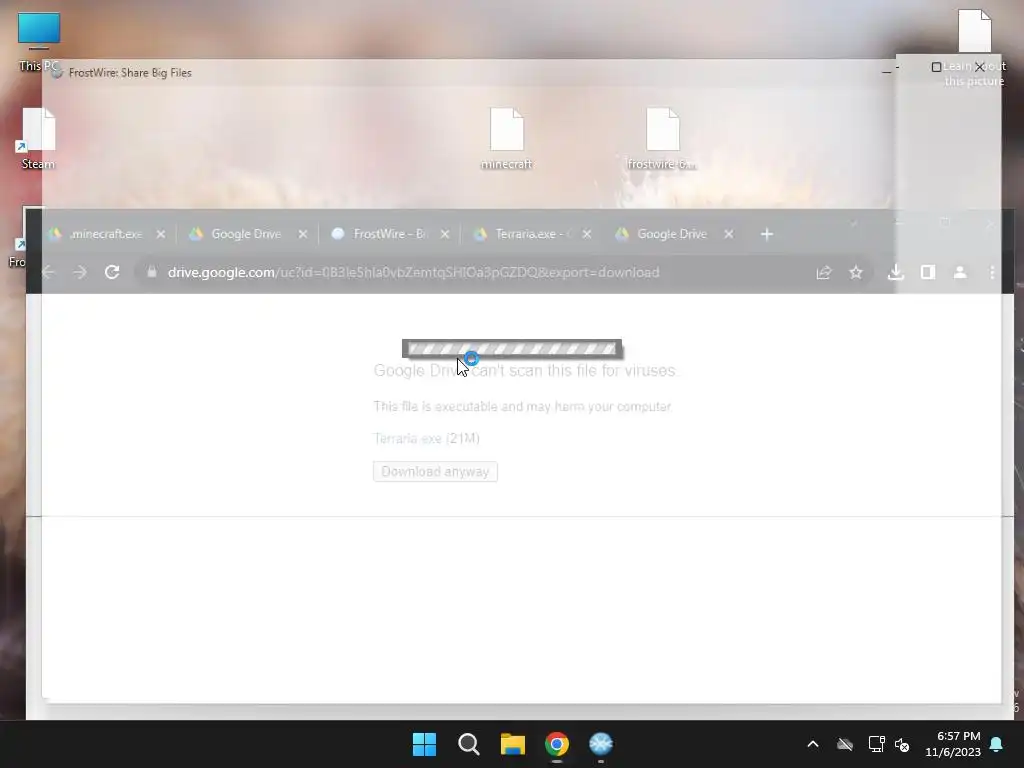Open the frostwire installer file on desktop
Viewport: 1024px width, 768px height.
pyautogui.click(x=662, y=138)
